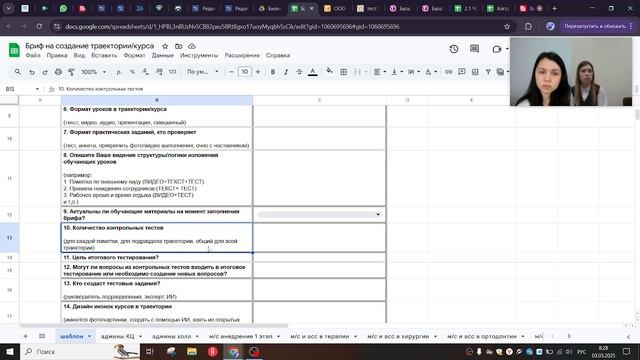Undo the last action in toolbar
The width and height of the screenshot is (640, 360).
point(32,72)
